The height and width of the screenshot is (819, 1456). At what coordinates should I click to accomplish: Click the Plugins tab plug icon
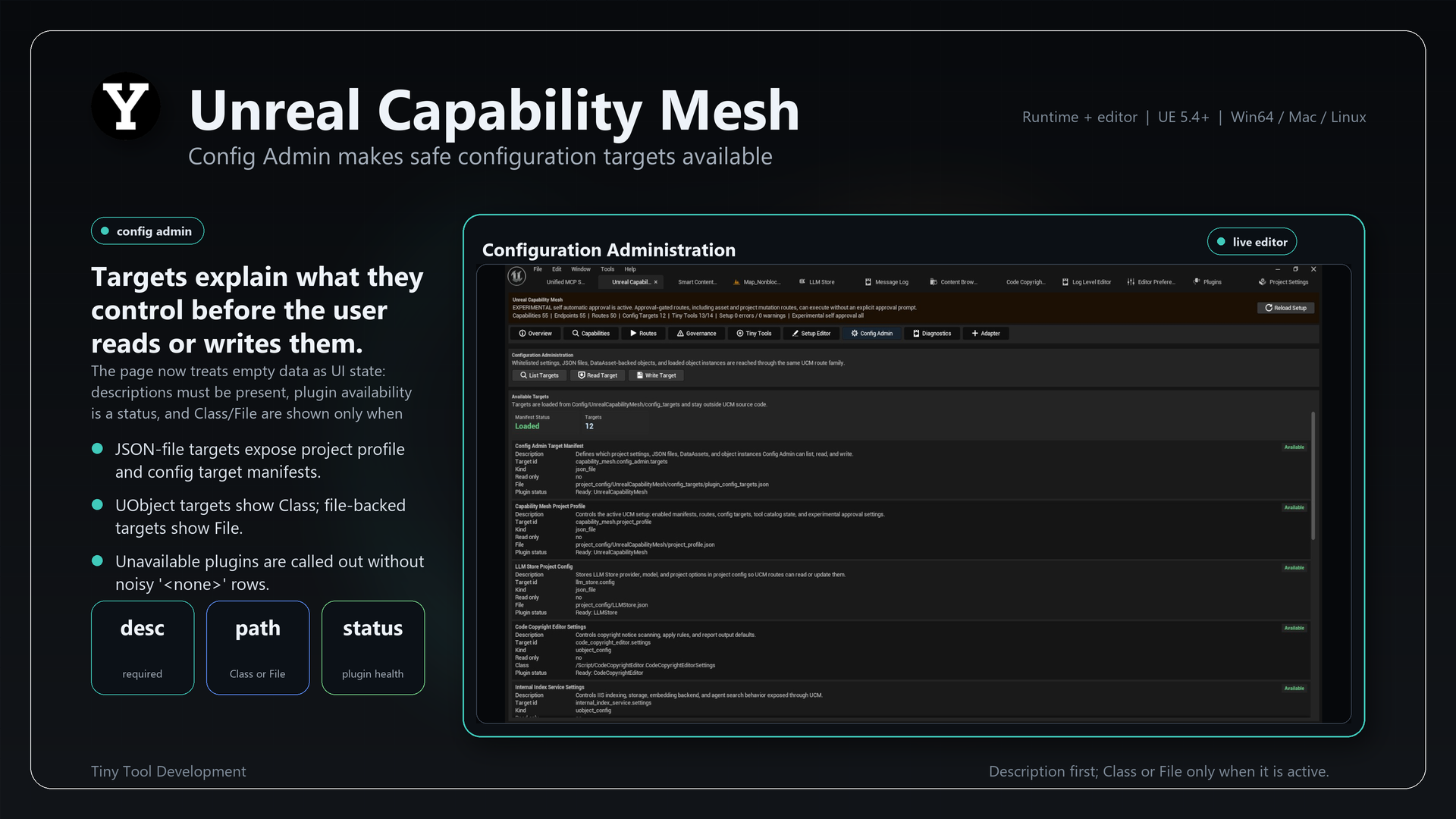pyautogui.click(x=1197, y=282)
